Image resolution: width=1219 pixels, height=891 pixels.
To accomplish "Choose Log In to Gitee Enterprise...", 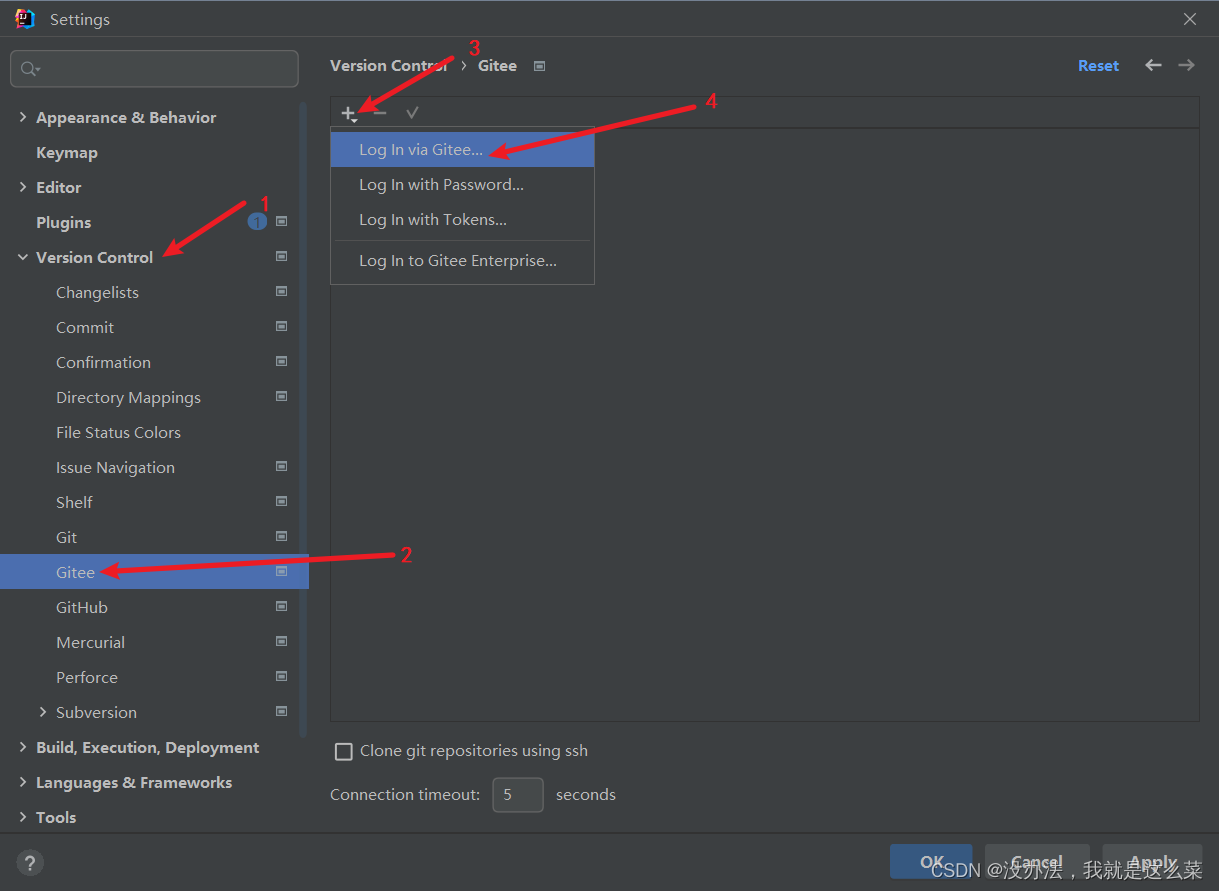I will click(x=462, y=260).
